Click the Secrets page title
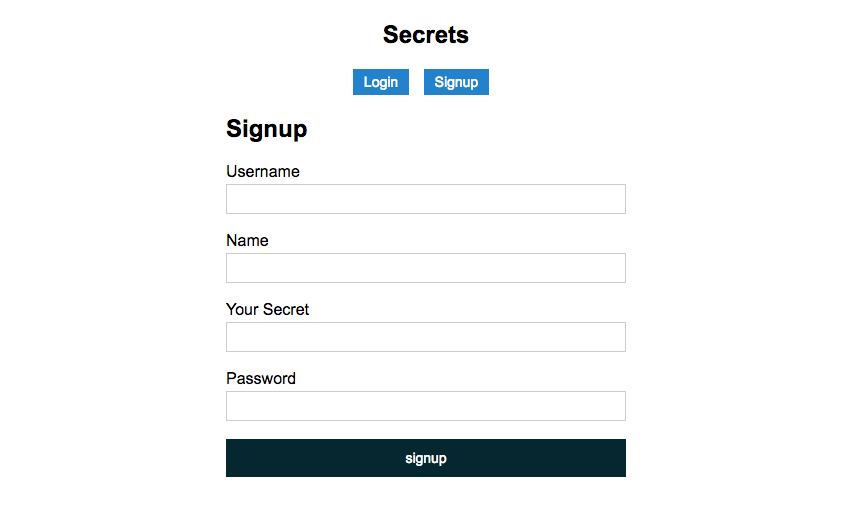 pos(425,35)
